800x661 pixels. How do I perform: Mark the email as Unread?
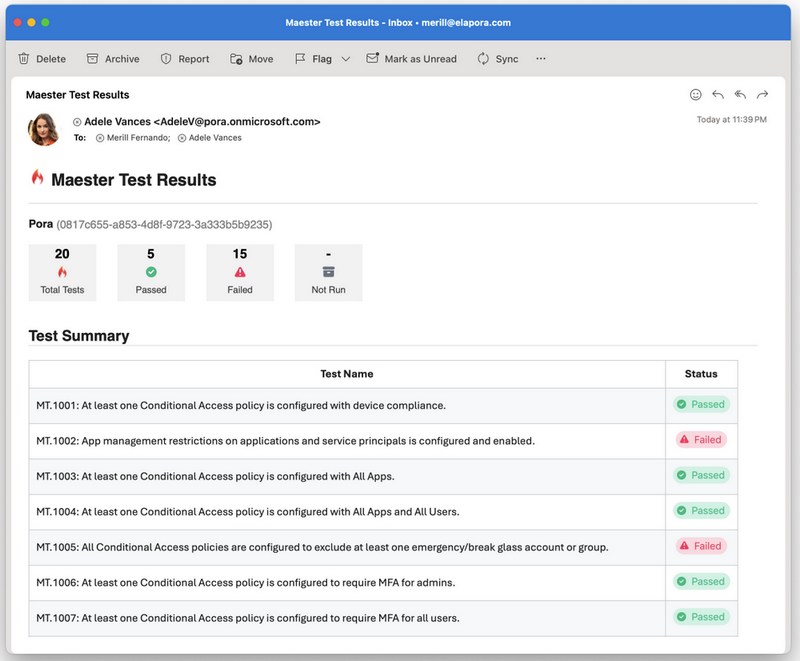[411, 59]
